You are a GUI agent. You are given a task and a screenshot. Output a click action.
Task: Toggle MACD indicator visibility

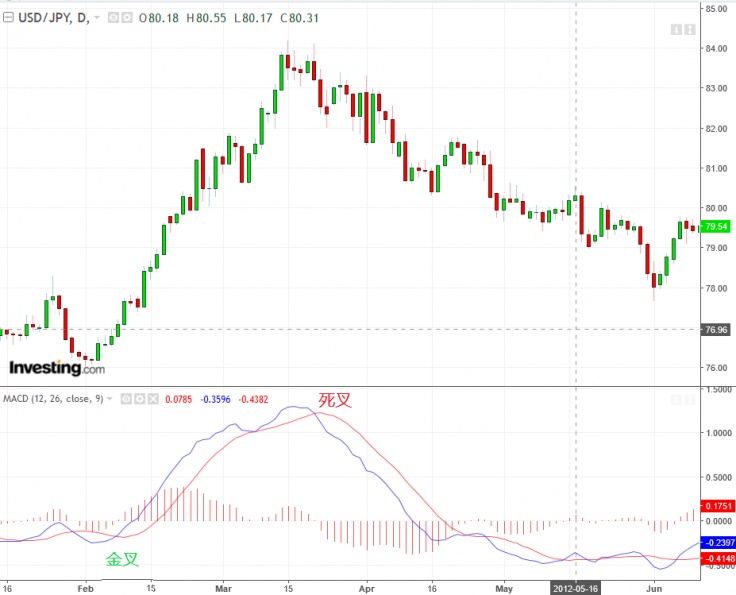click(127, 398)
